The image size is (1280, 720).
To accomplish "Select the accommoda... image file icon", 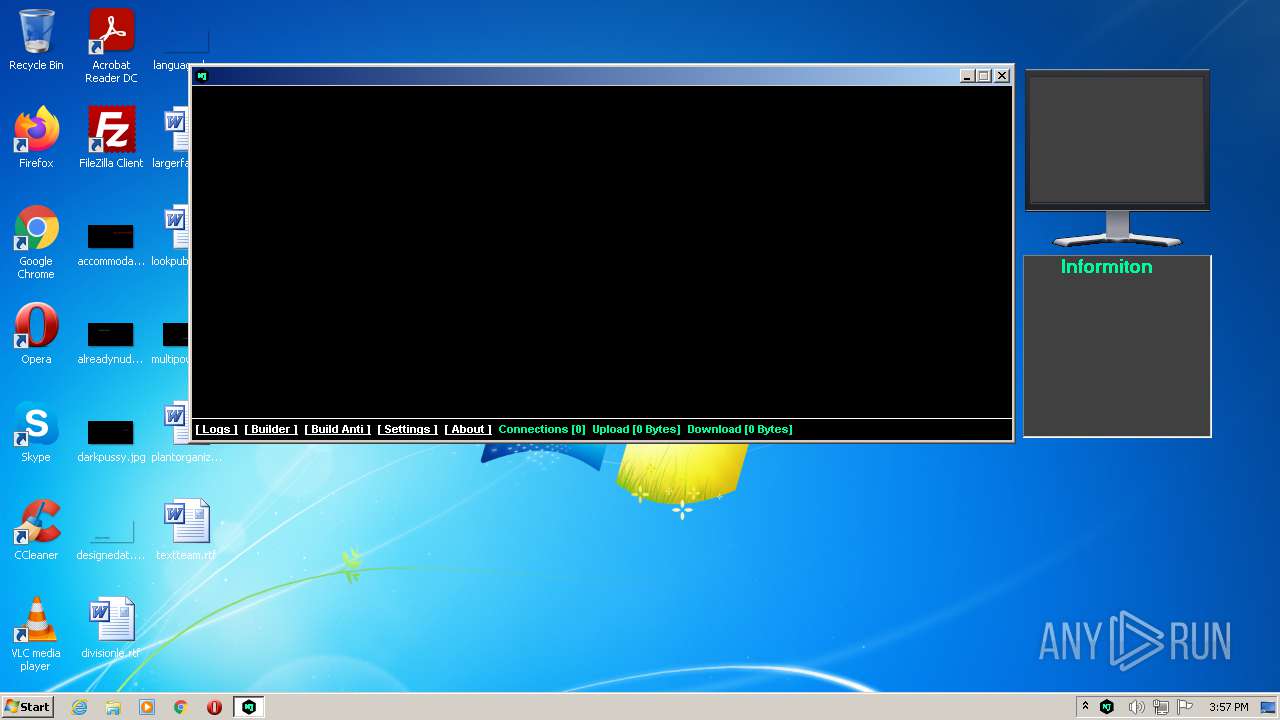I will 111,243.
